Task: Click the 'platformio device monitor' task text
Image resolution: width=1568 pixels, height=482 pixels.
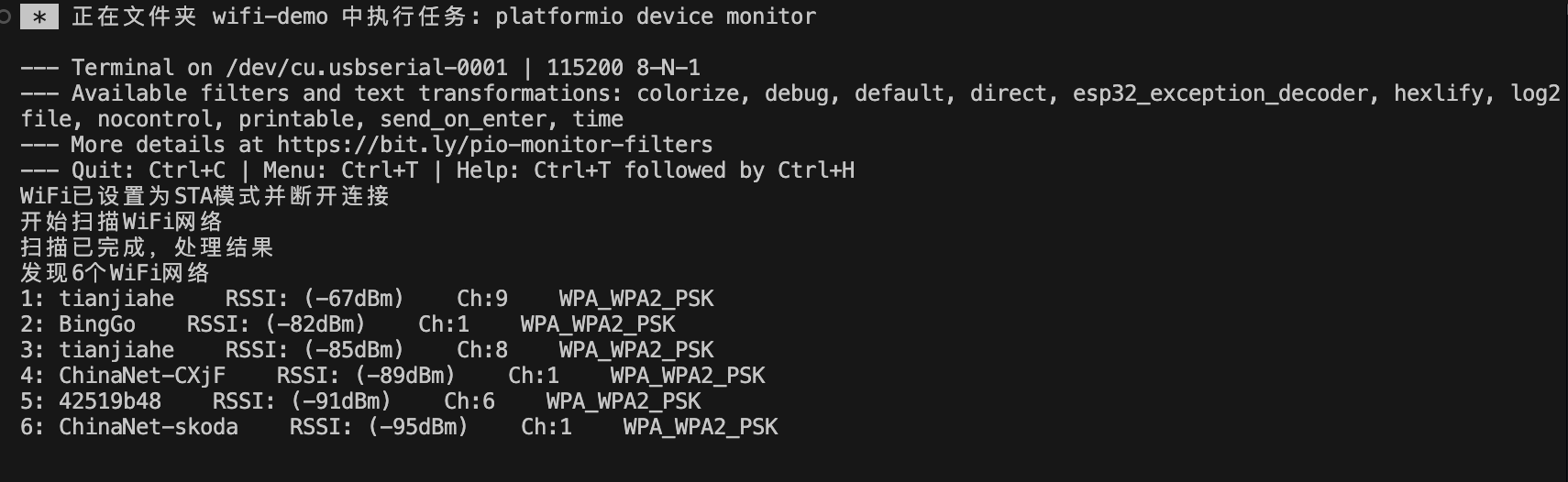Action: click(655, 16)
